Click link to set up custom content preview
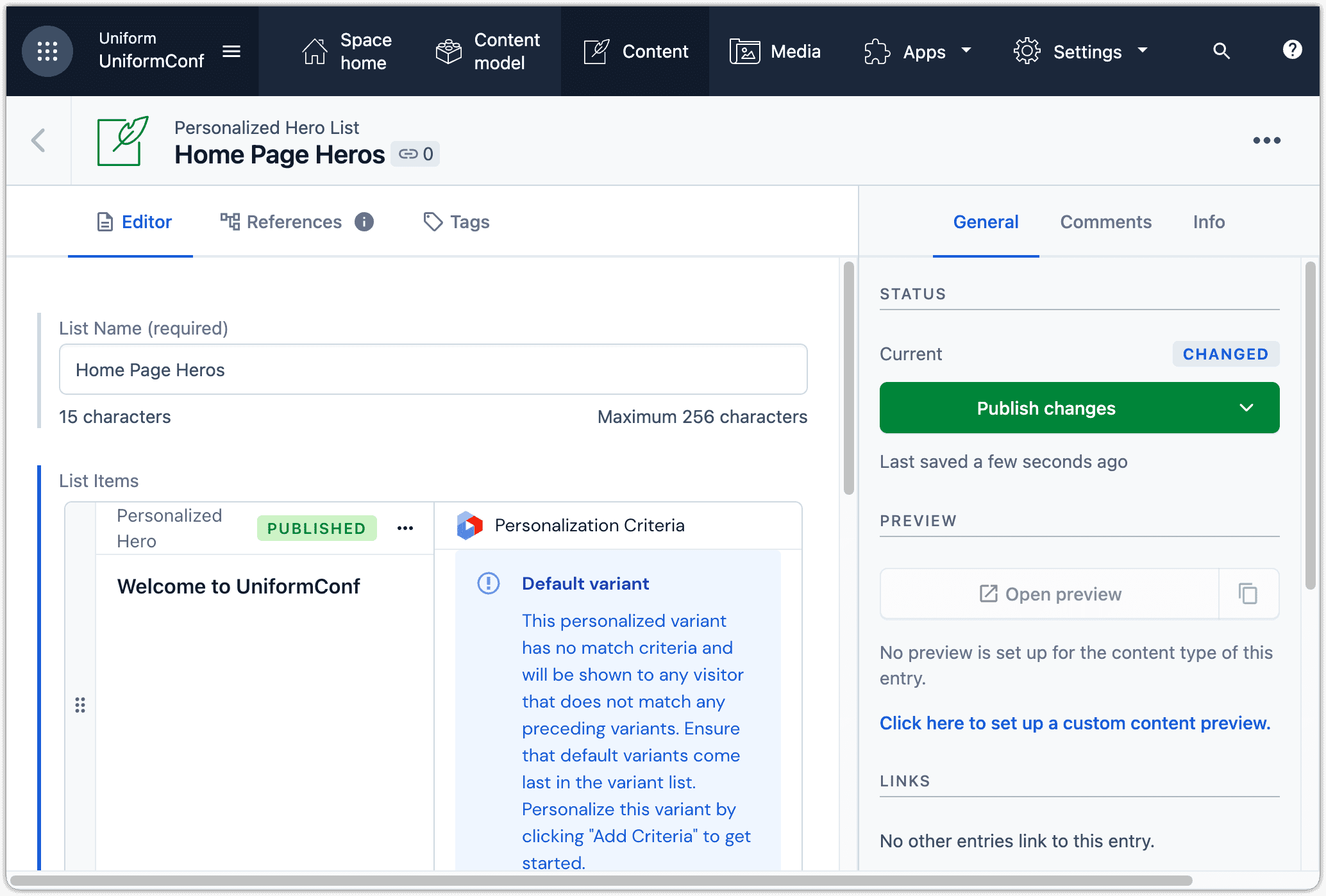 pyautogui.click(x=1075, y=723)
